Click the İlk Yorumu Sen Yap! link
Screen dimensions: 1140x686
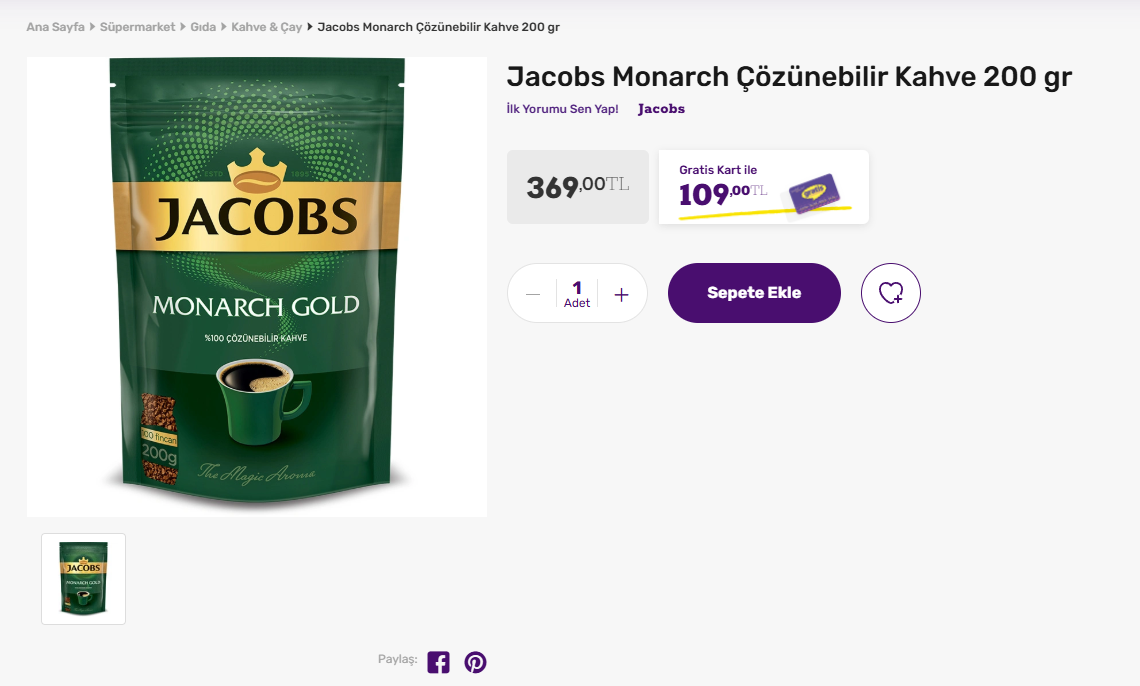(562, 109)
